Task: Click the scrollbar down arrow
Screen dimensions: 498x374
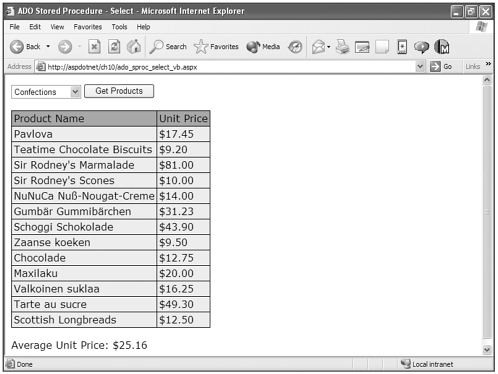Action: pyautogui.click(x=487, y=349)
